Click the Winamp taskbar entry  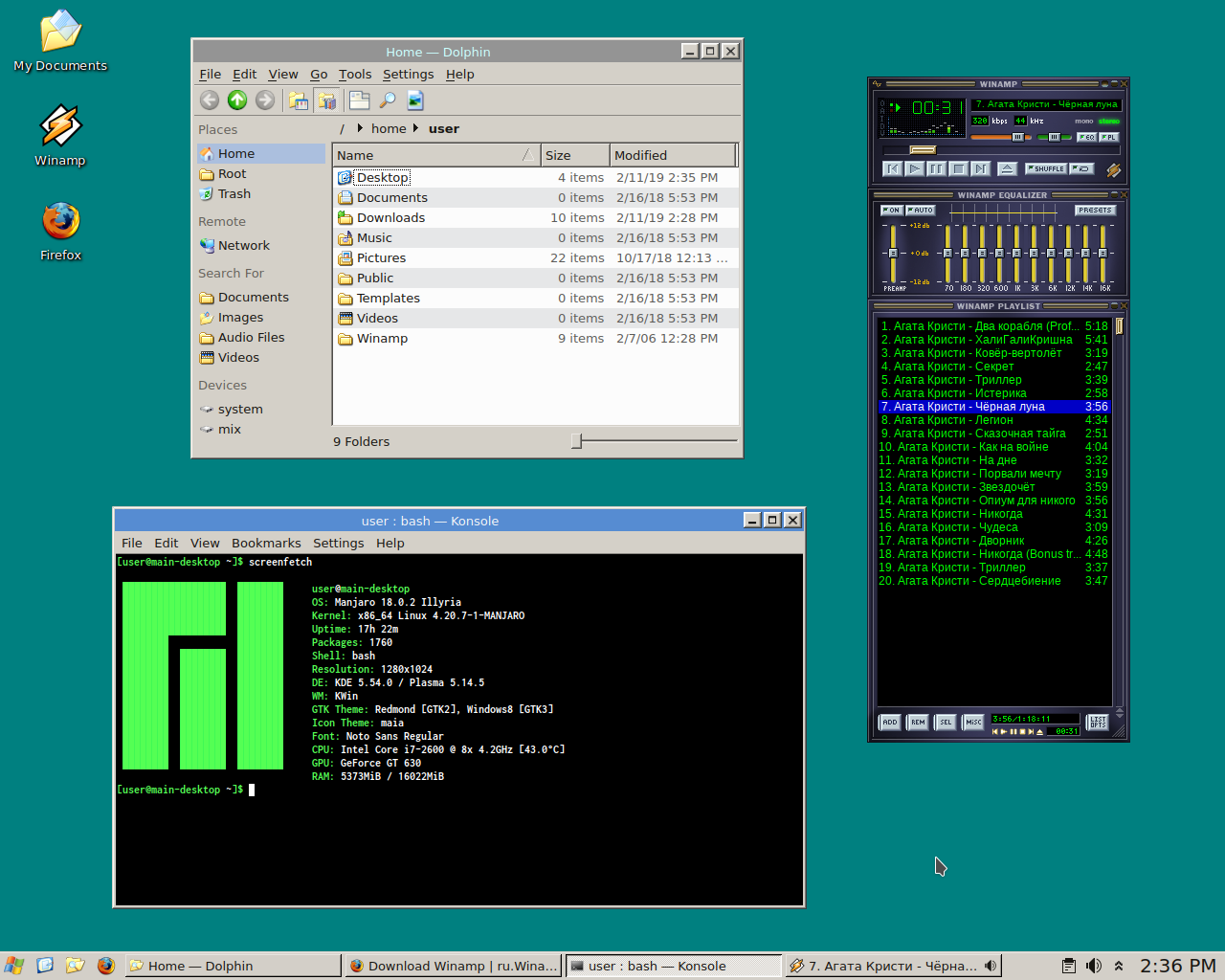(x=893, y=966)
